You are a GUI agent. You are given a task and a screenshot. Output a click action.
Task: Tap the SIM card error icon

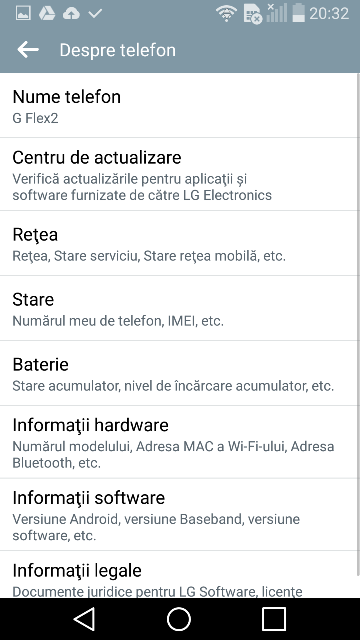[x=252, y=14]
